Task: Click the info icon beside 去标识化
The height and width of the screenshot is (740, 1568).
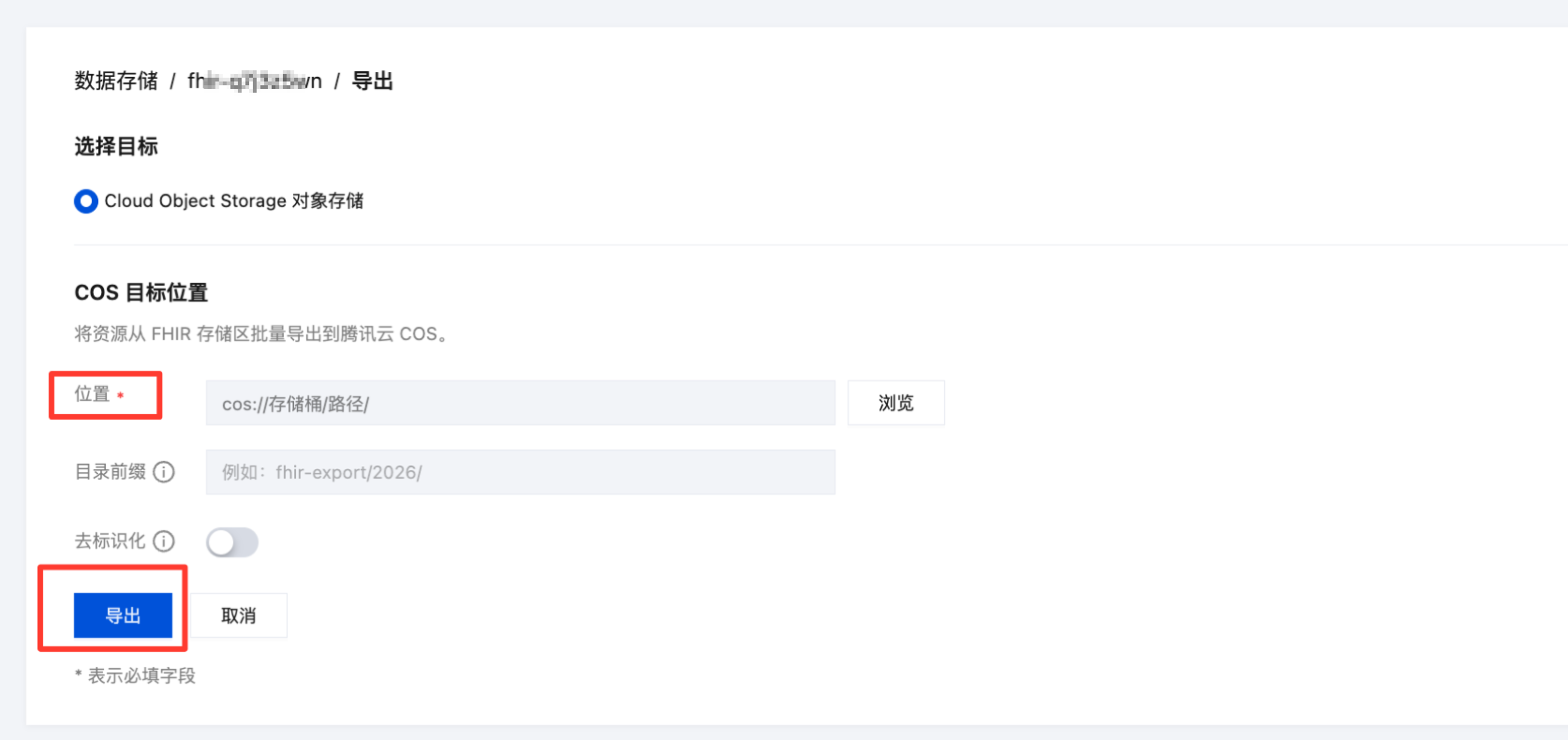Action: click(164, 541)
